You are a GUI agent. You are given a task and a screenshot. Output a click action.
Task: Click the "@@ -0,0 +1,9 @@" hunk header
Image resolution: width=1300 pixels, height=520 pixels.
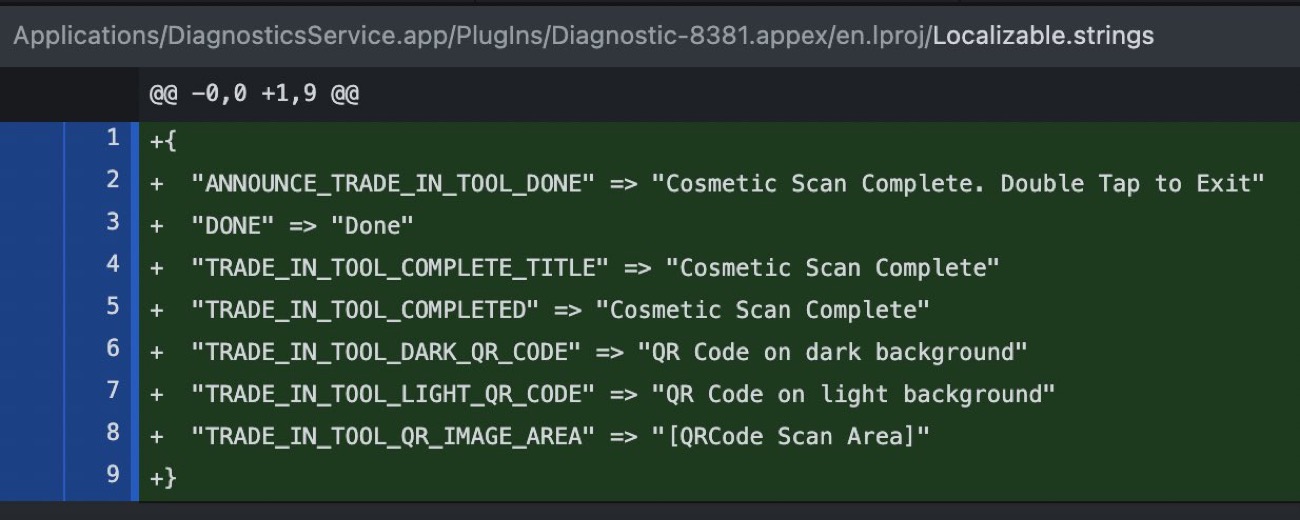pos(254,96)
